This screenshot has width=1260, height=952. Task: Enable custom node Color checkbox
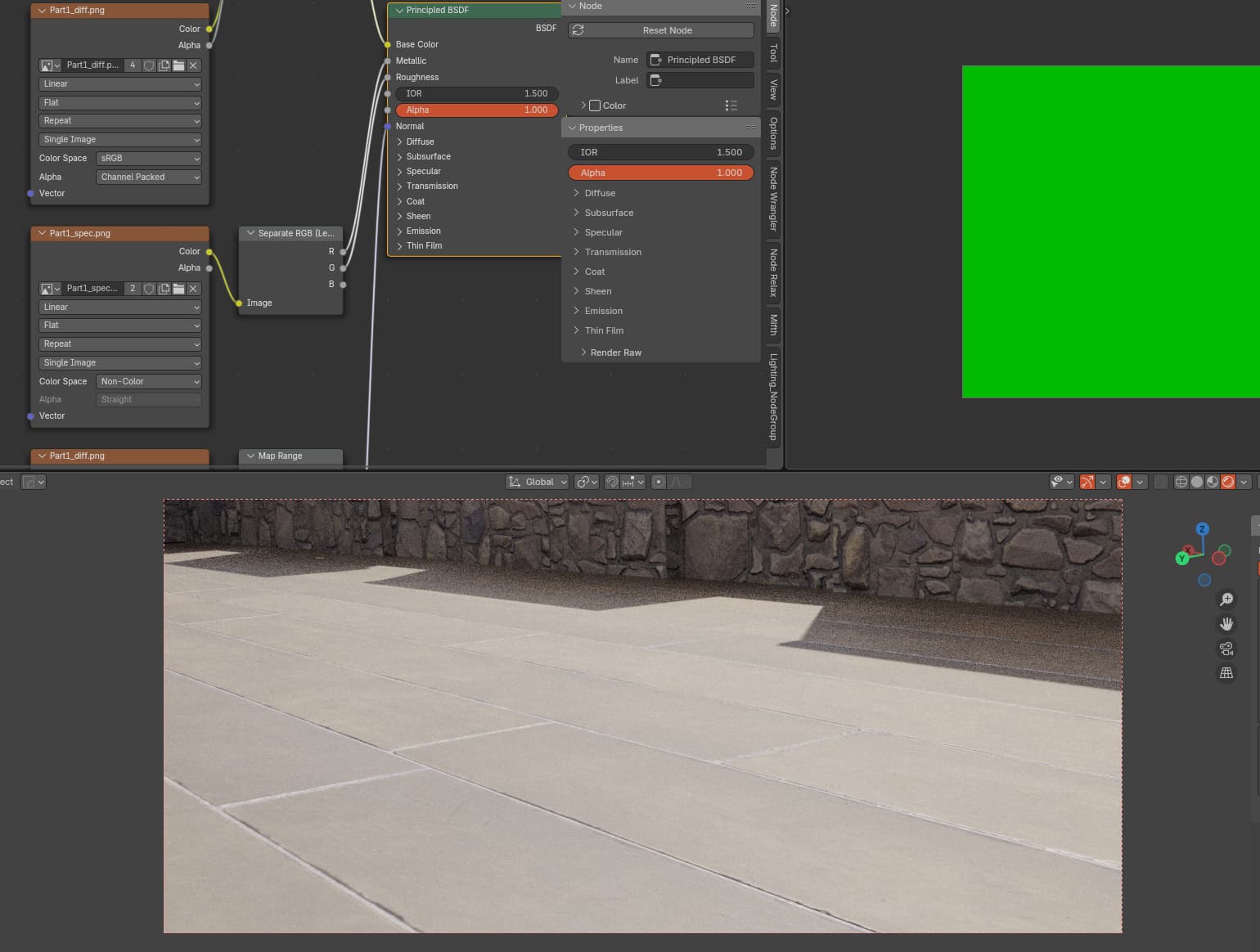tap(595, 106)
